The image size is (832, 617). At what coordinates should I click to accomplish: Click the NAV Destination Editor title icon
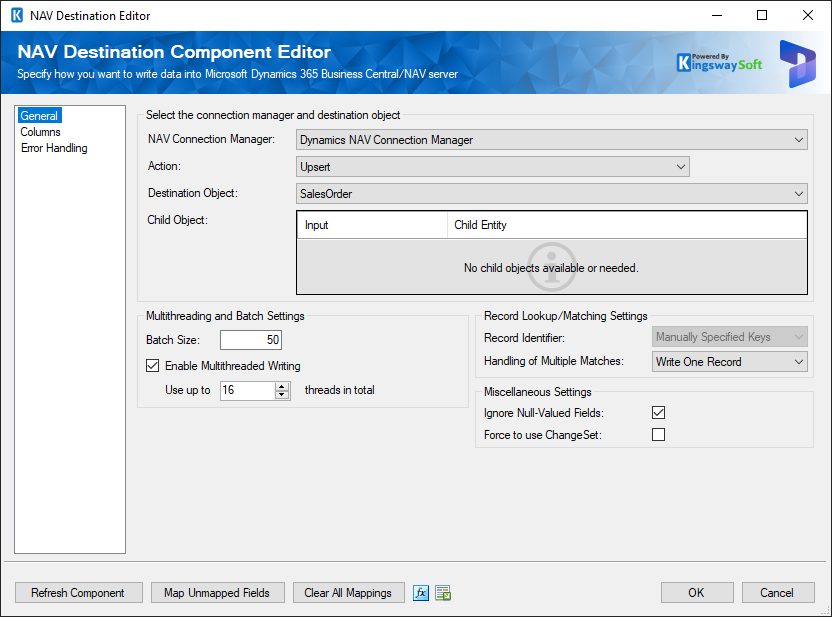click(17, 15)
